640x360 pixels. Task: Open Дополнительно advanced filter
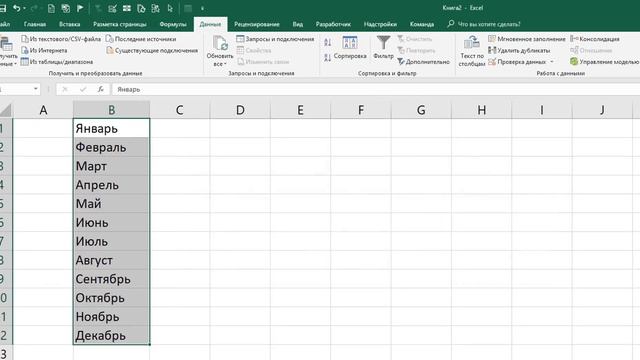click(x=424, y=62)
